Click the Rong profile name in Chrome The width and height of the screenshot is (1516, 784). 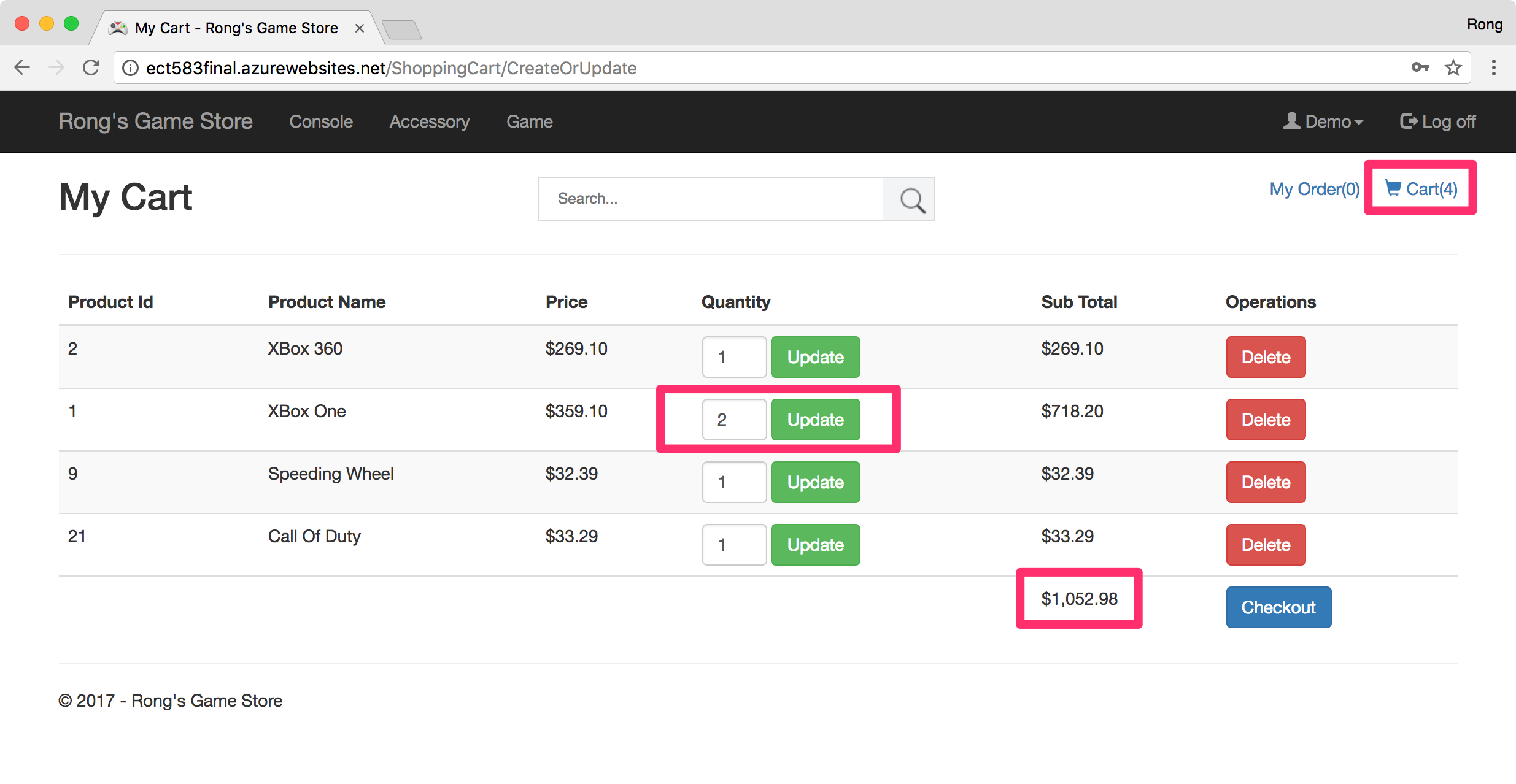pos(1484,25)
